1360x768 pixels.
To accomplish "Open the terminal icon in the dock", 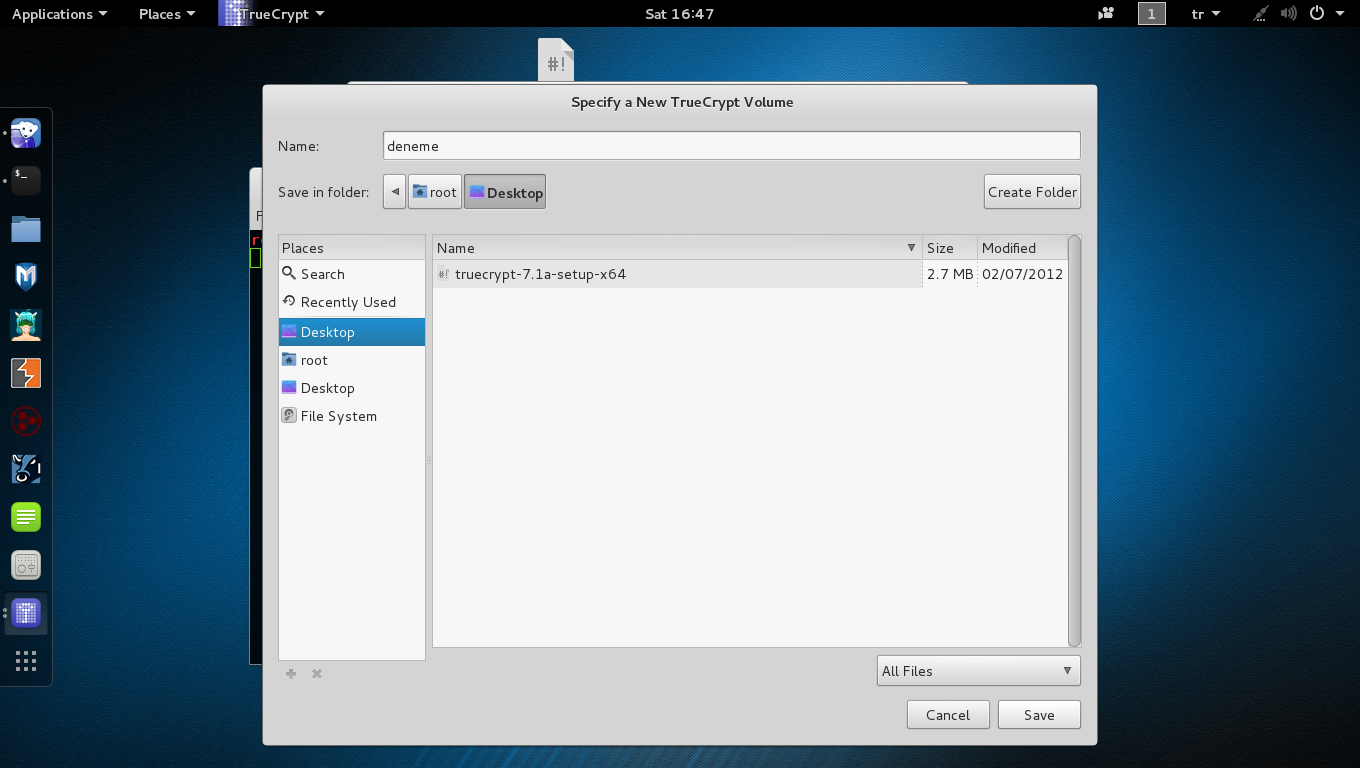I will (26, 180).
